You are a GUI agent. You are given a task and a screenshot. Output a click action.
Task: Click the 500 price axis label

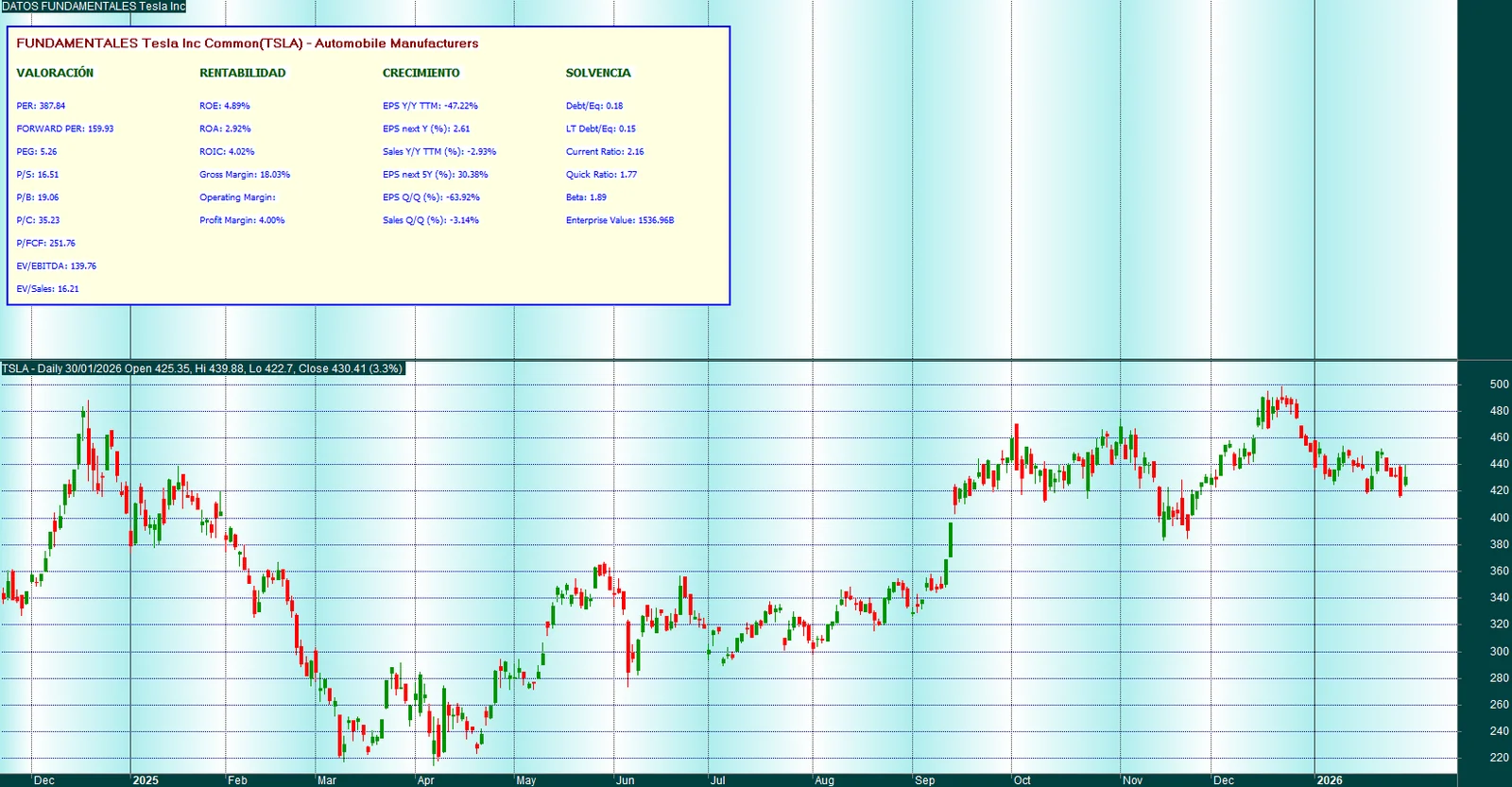tap(1499, 385)
